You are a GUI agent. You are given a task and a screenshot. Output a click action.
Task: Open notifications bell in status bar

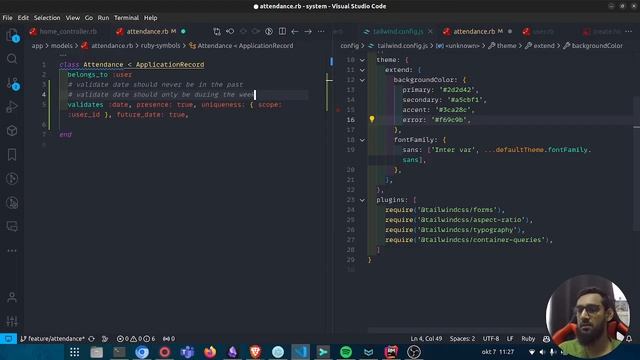(629, 339)
